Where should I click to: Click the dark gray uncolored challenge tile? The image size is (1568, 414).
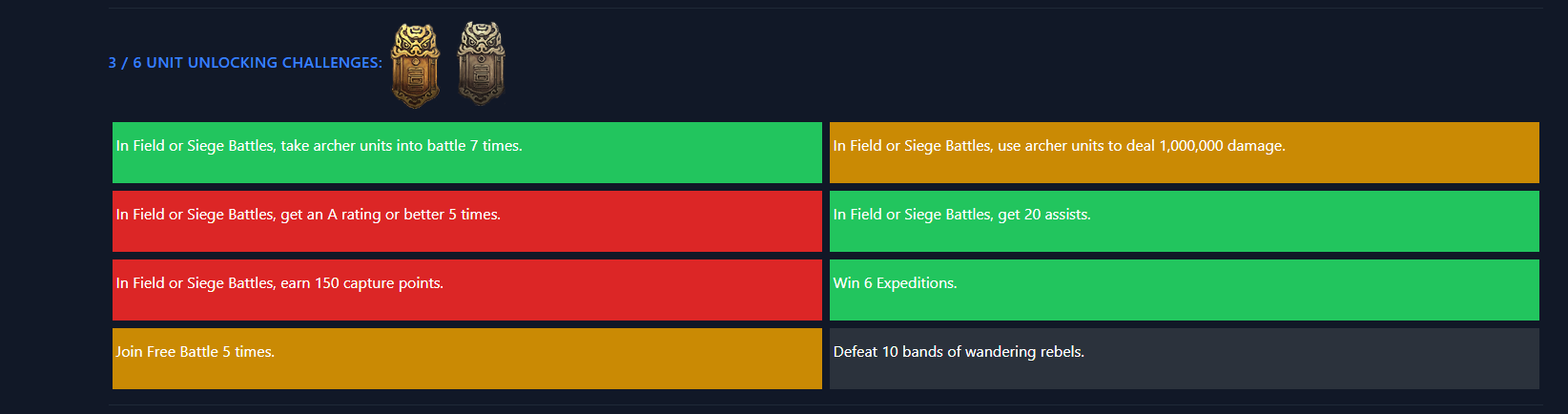[x=1185, y=359]
